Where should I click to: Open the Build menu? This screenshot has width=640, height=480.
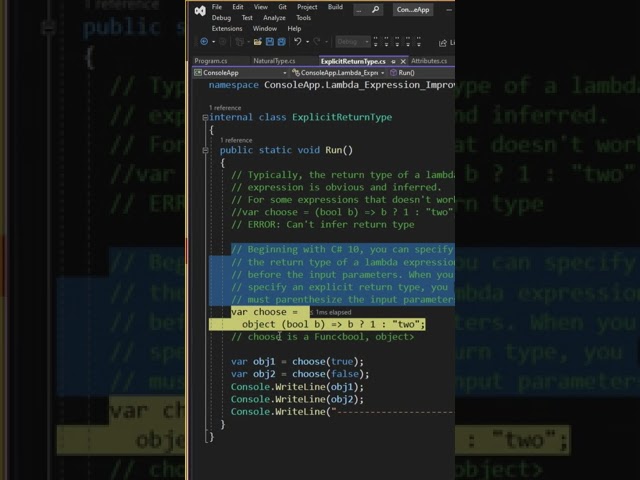335,7
